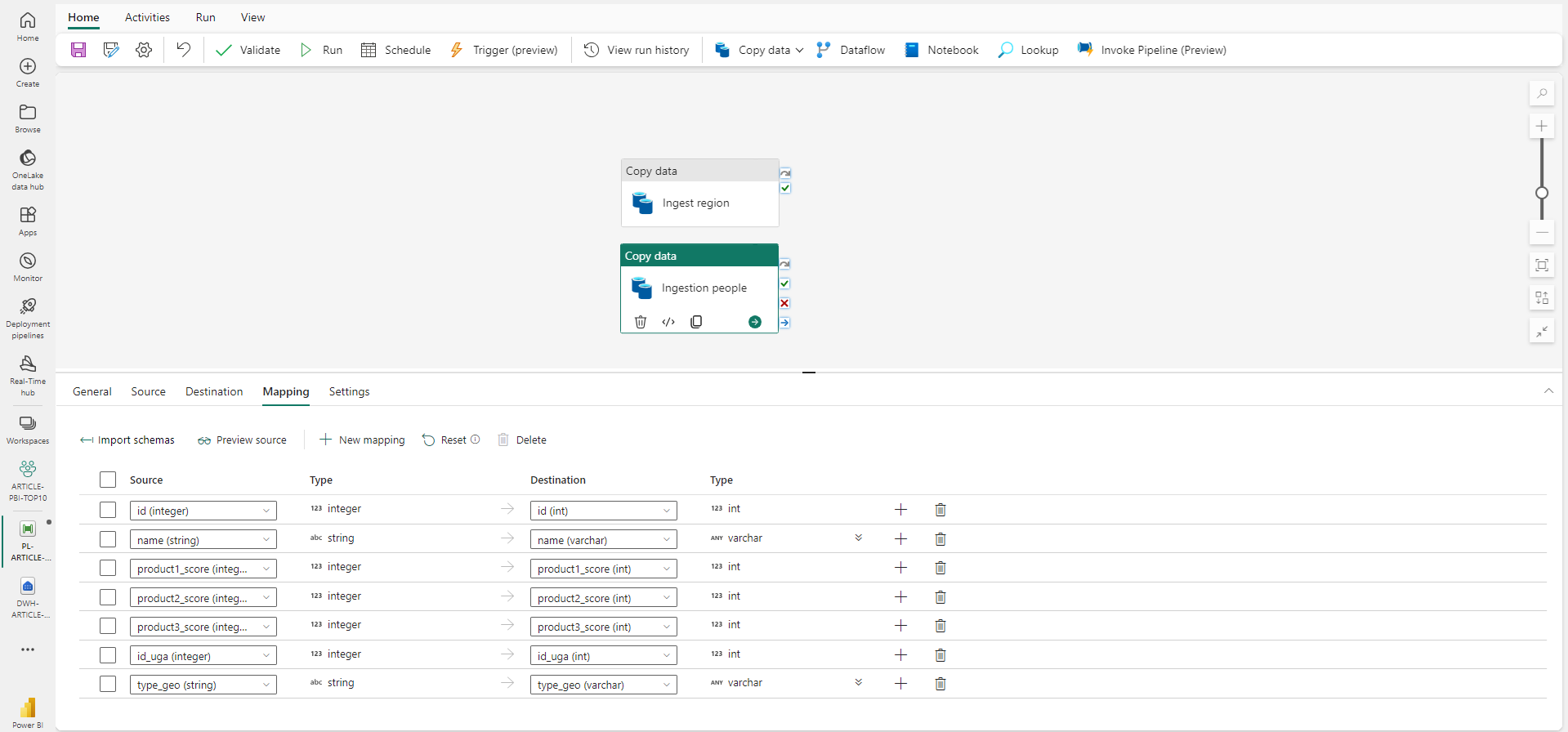1568x732 pixels.
Task: Check the id (integer) row checkbox
Action: [x=108, y=510]
